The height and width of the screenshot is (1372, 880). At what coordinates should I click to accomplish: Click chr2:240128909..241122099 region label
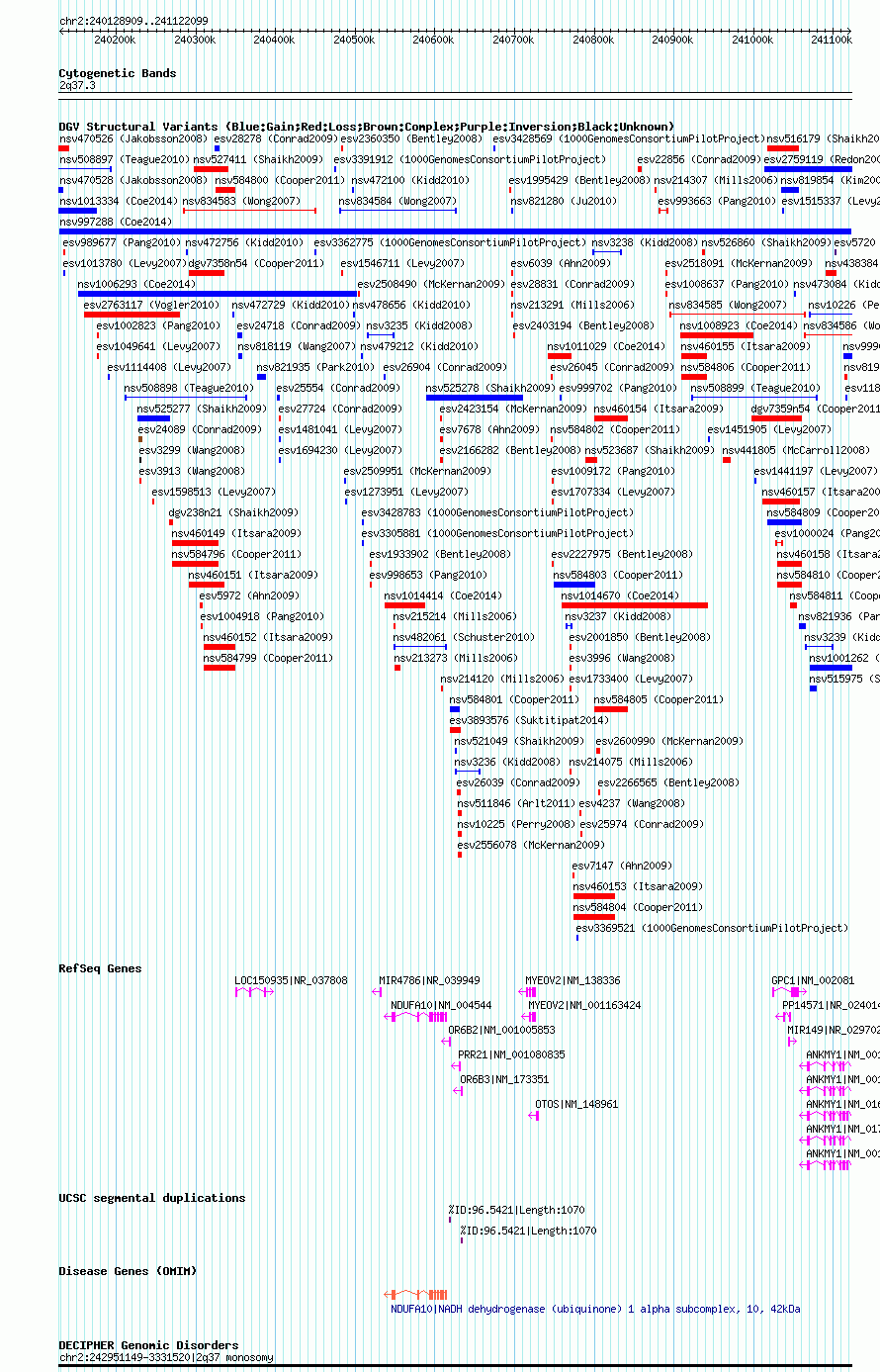click(x=133, y=21)
